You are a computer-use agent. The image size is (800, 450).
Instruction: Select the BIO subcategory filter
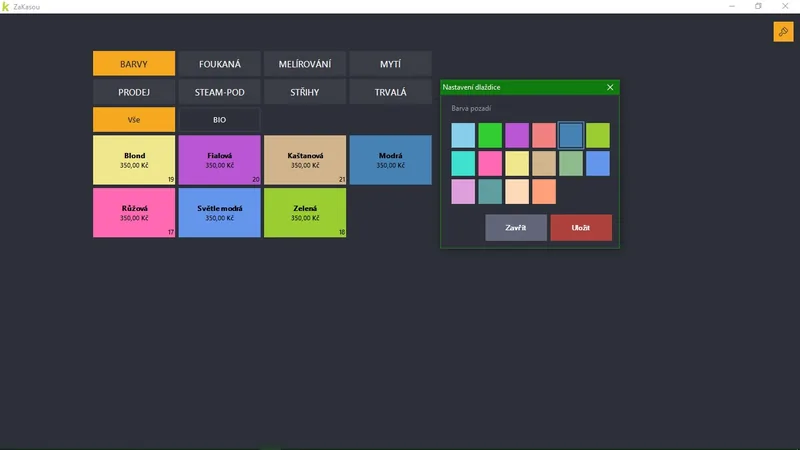click(219, 119)
